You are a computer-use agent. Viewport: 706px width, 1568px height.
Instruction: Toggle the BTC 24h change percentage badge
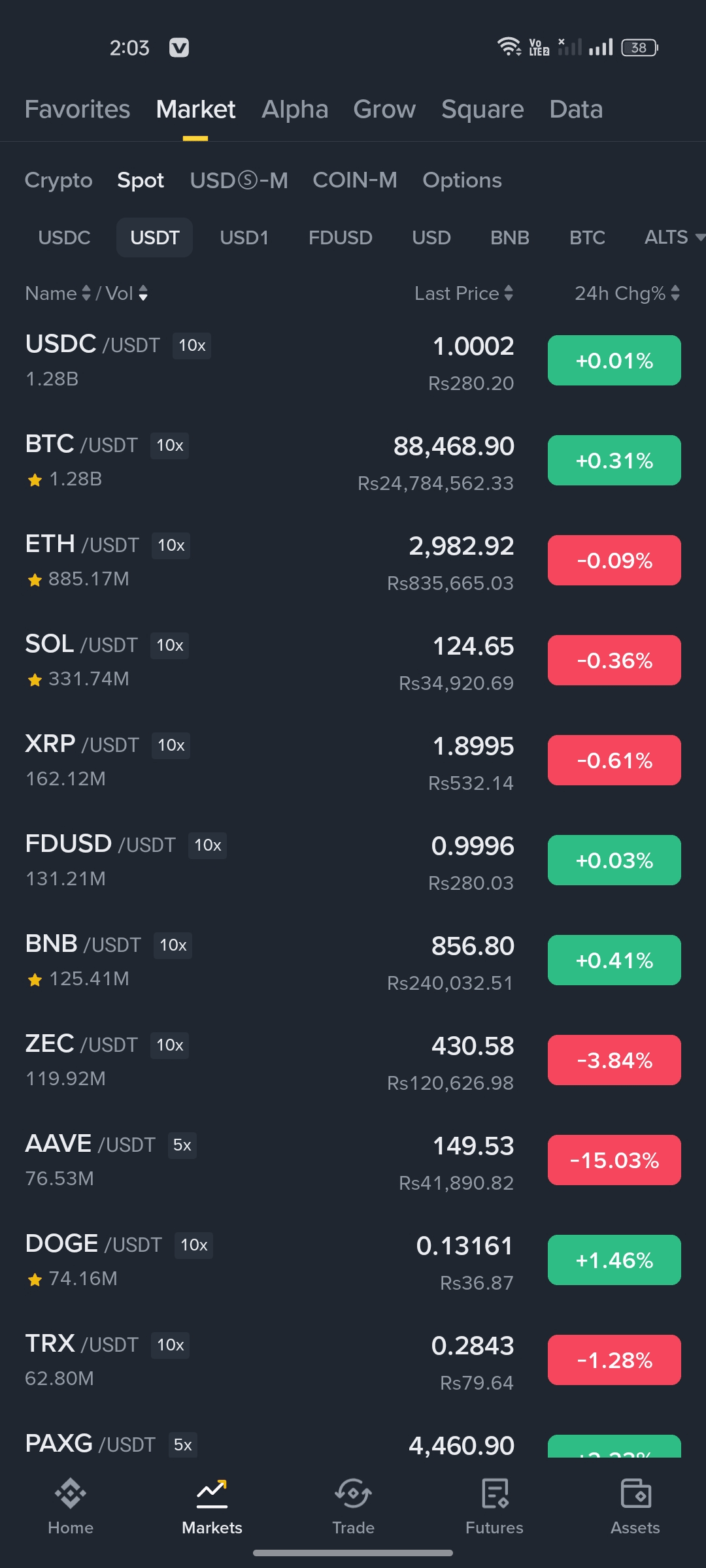click(614, 461)
